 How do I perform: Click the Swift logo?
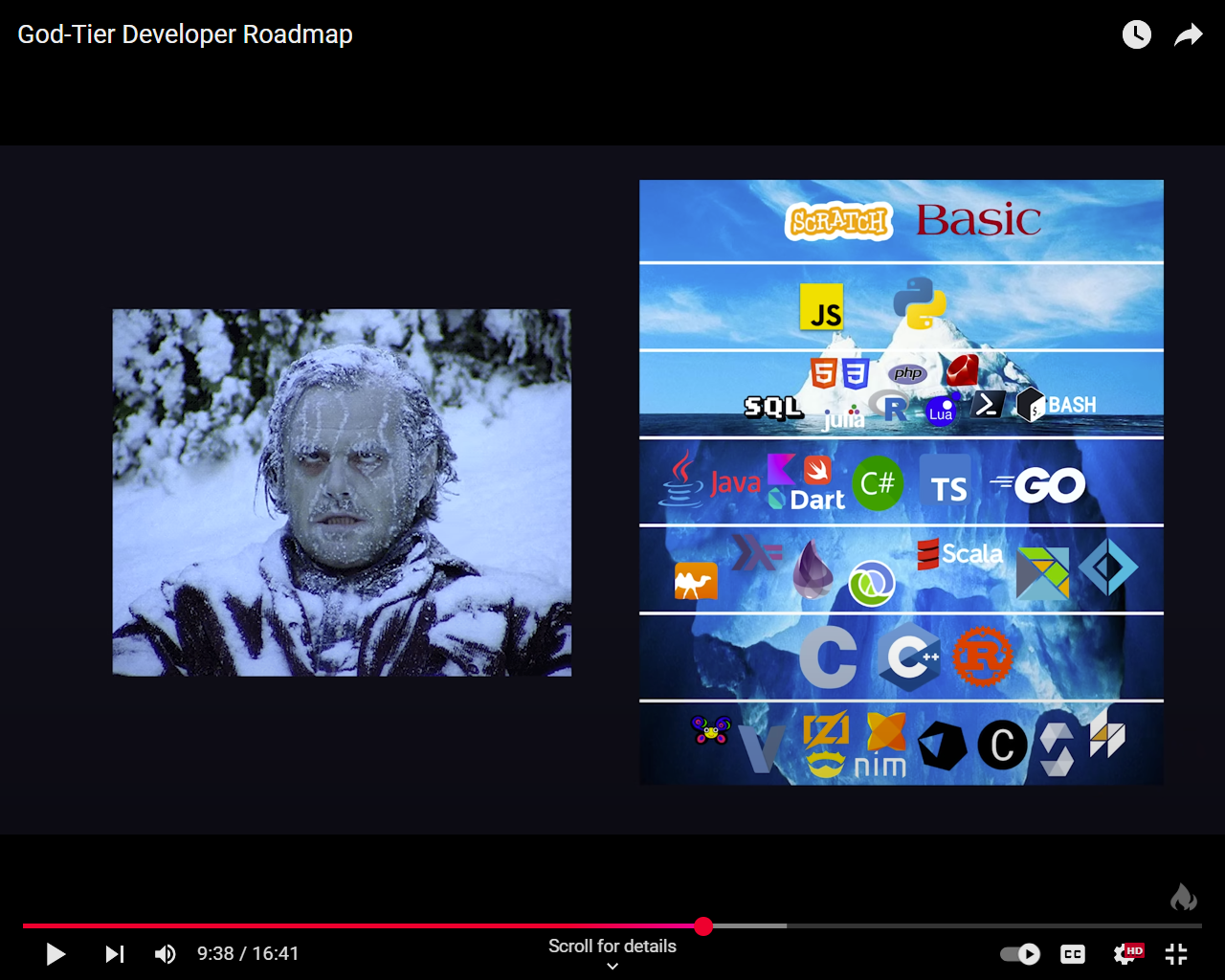[x=817, y=469]
